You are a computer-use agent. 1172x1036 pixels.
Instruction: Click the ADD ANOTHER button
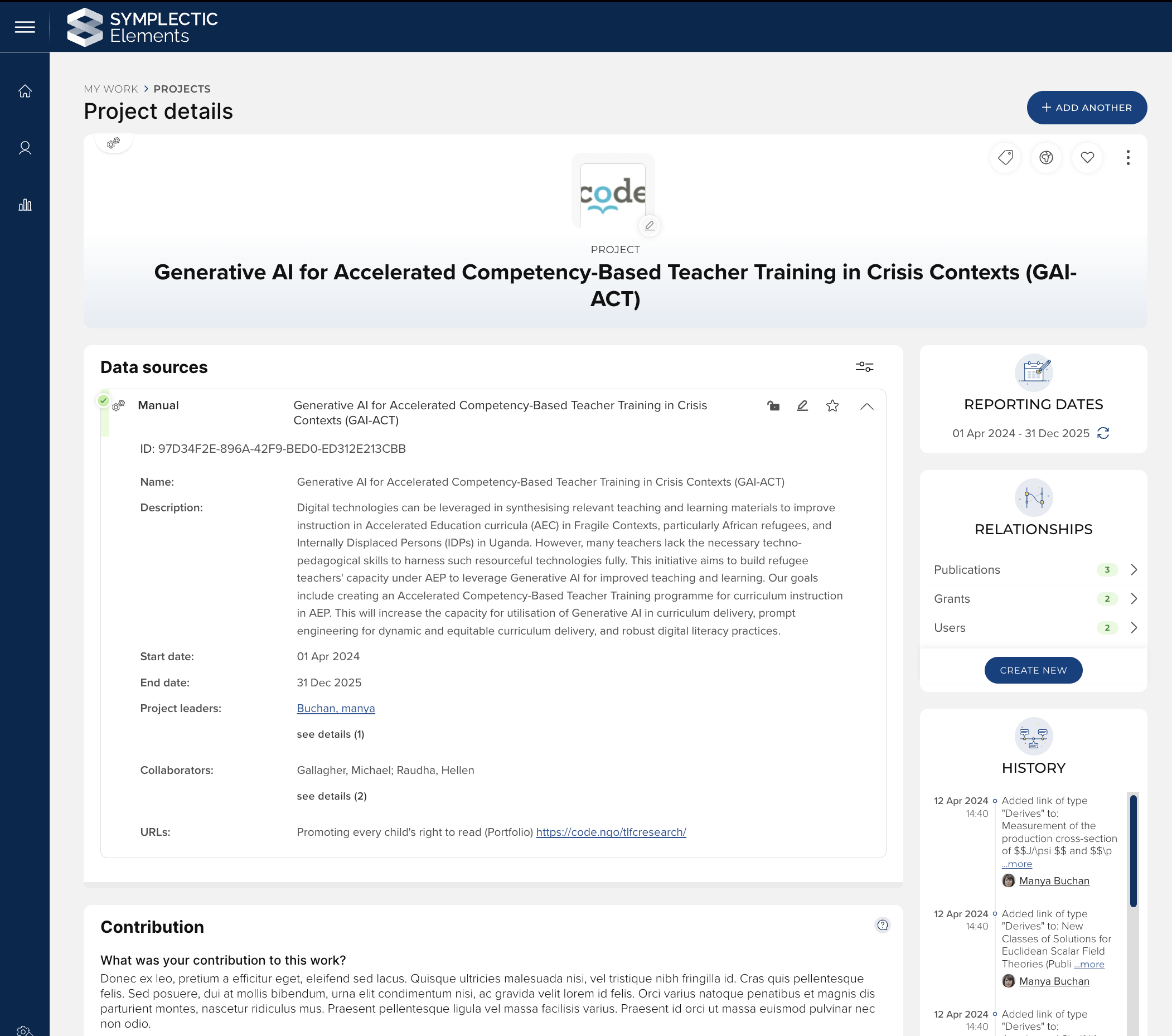click(1086, 108)
